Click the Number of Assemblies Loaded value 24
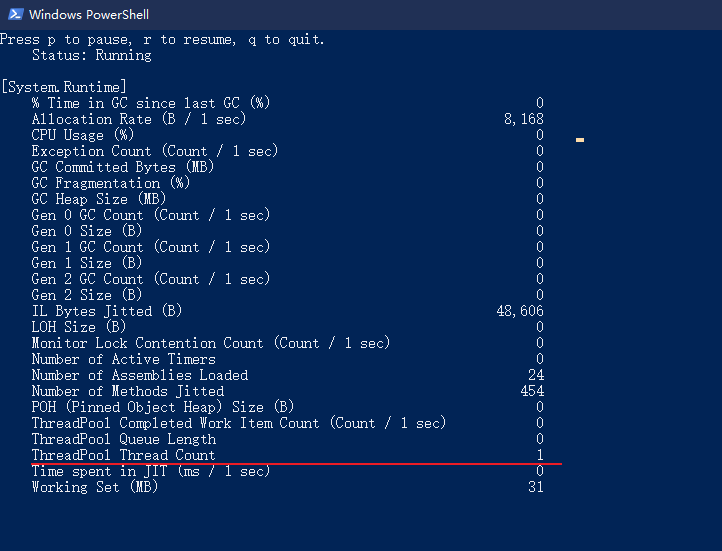This screenshot has height=551, width=722. pos(536,375)
